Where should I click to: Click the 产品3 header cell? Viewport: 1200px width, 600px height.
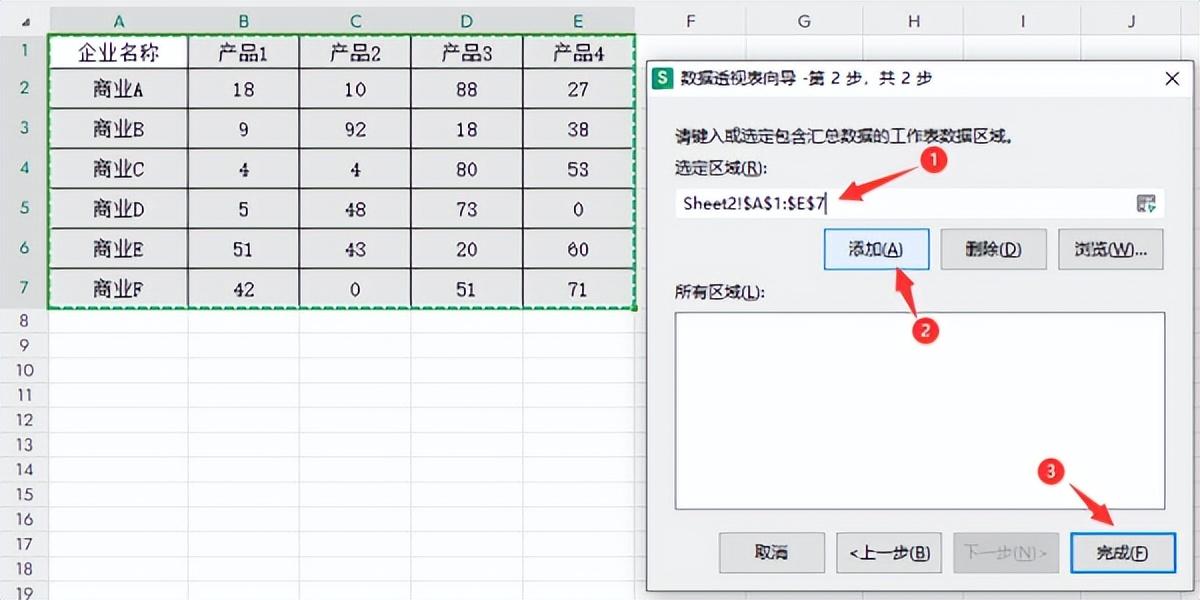point(467,52)
